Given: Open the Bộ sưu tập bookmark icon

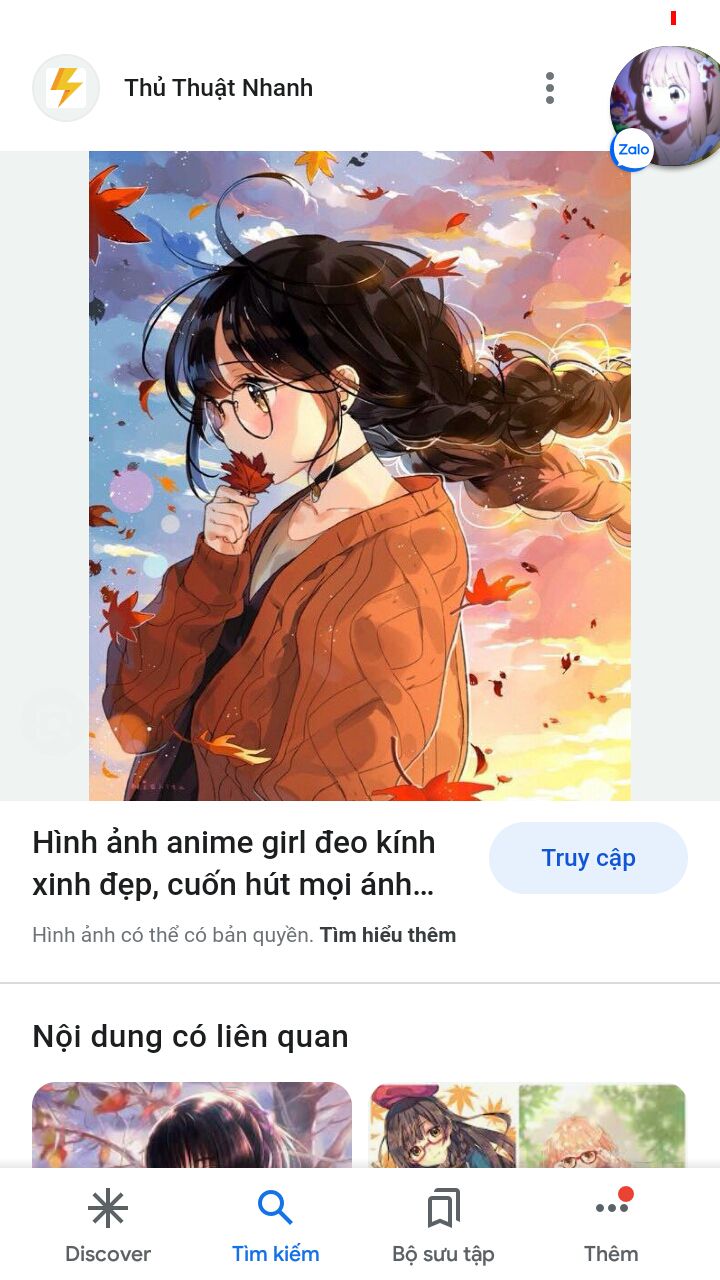Looking at the screenshot, I should [443, 1209].
